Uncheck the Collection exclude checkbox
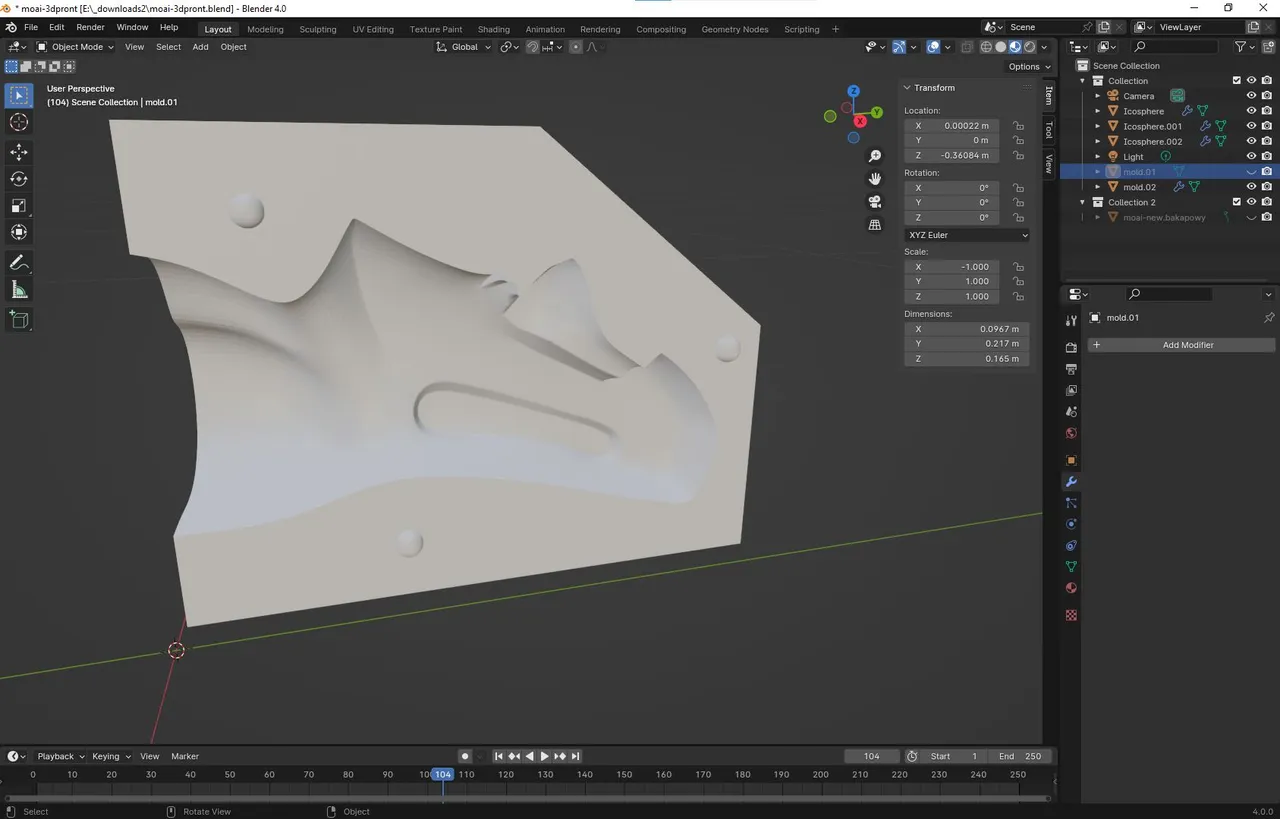The width and height of the screenshot is (1280, 819). (x=1236, y=81)
